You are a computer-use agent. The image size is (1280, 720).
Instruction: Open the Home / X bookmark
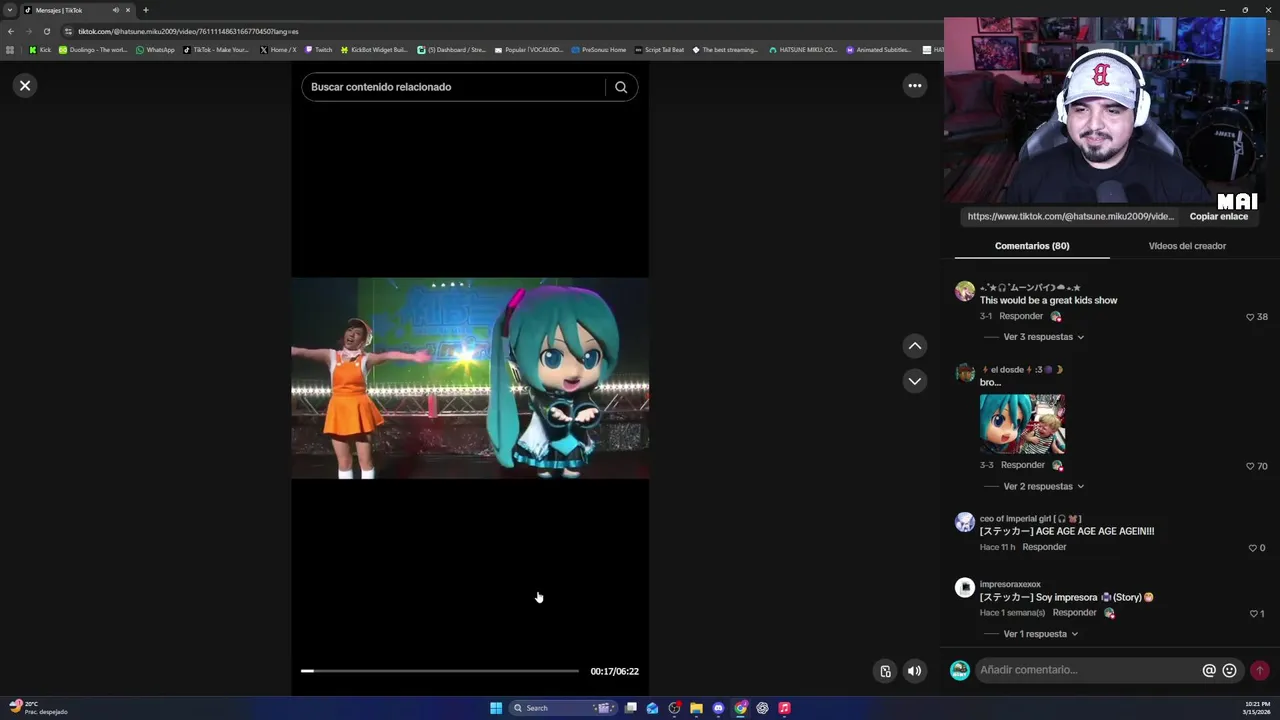pyautogui.click(x=278, y=50)
